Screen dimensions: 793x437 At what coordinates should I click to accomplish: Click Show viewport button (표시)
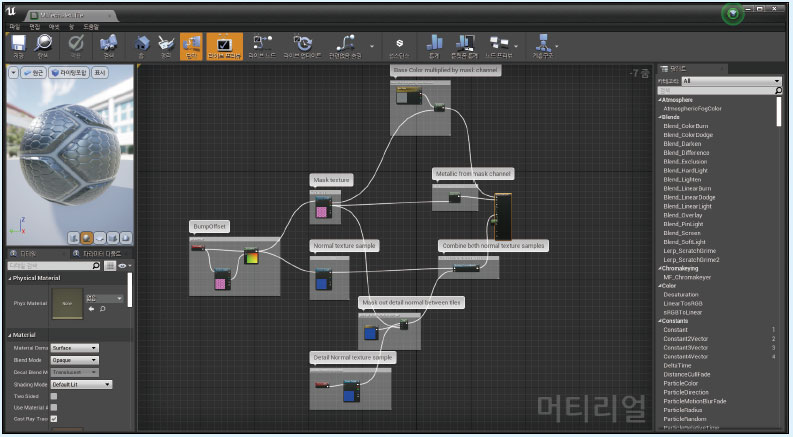[x=100, y=73]
